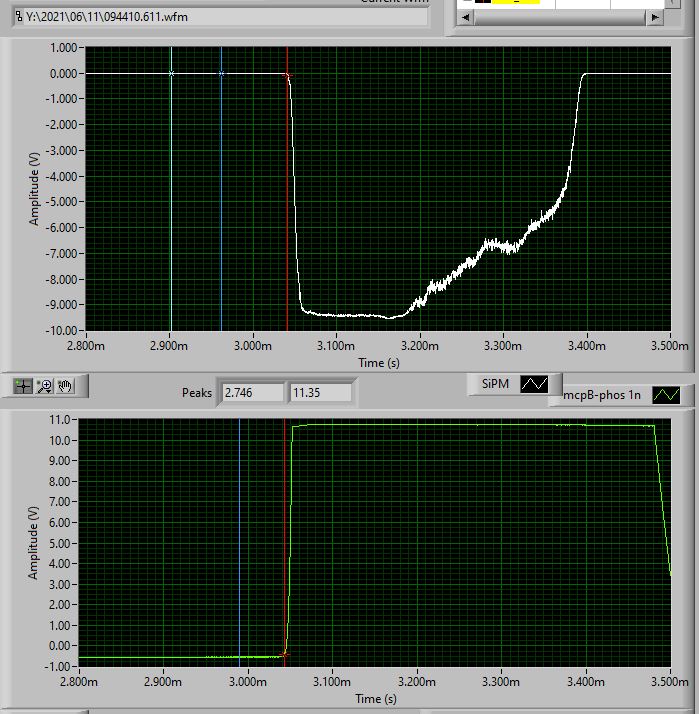Open the mcpB-phos 1n plot legend icon
The height and width of the screenshot is (714, 699).
666,395
